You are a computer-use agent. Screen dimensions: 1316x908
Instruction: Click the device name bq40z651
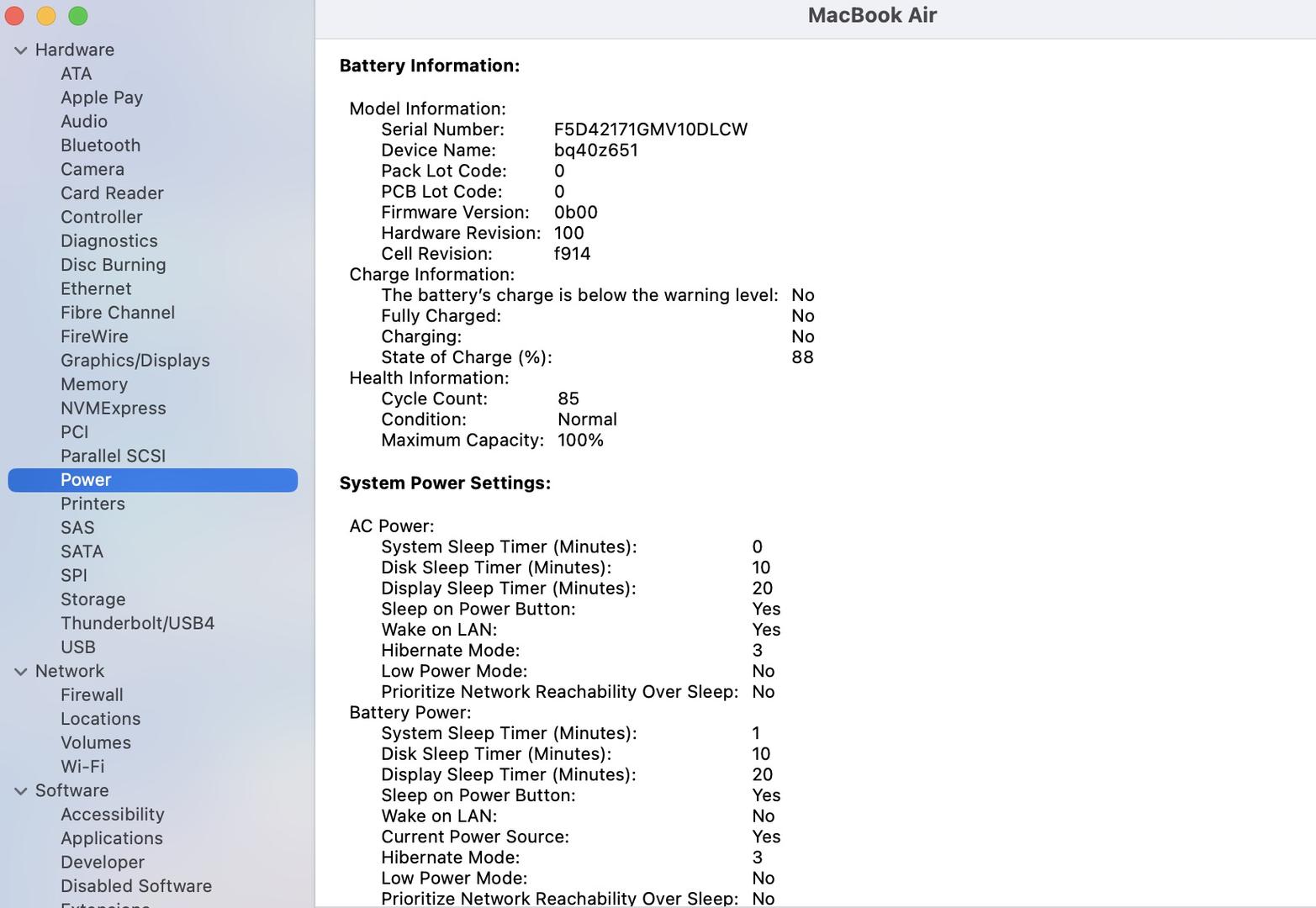coord(595,150)
